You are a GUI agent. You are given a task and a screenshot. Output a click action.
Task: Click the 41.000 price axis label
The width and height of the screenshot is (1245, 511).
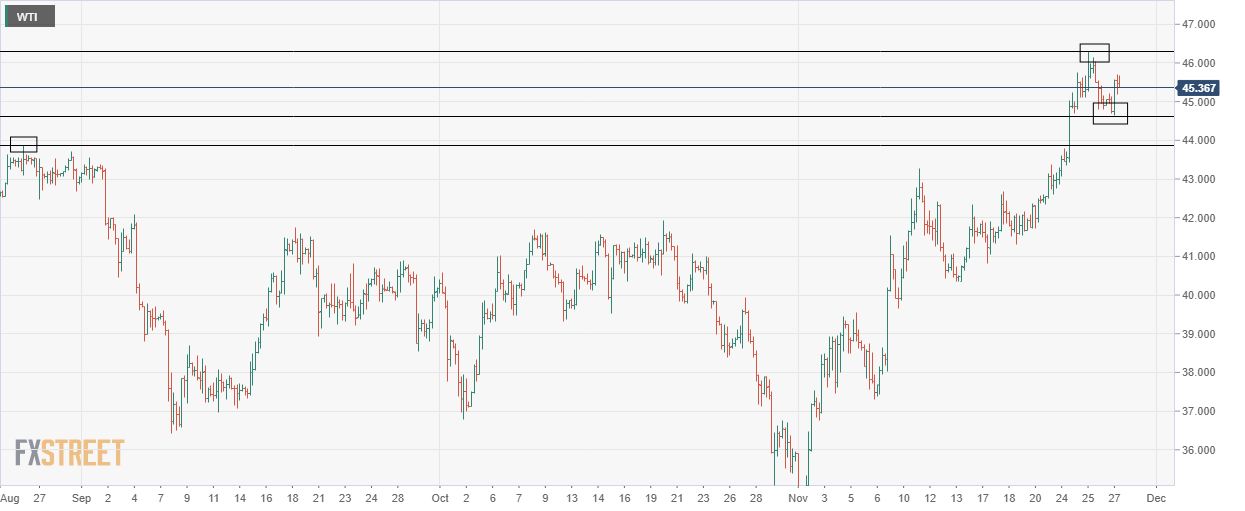coord(1199,257)
